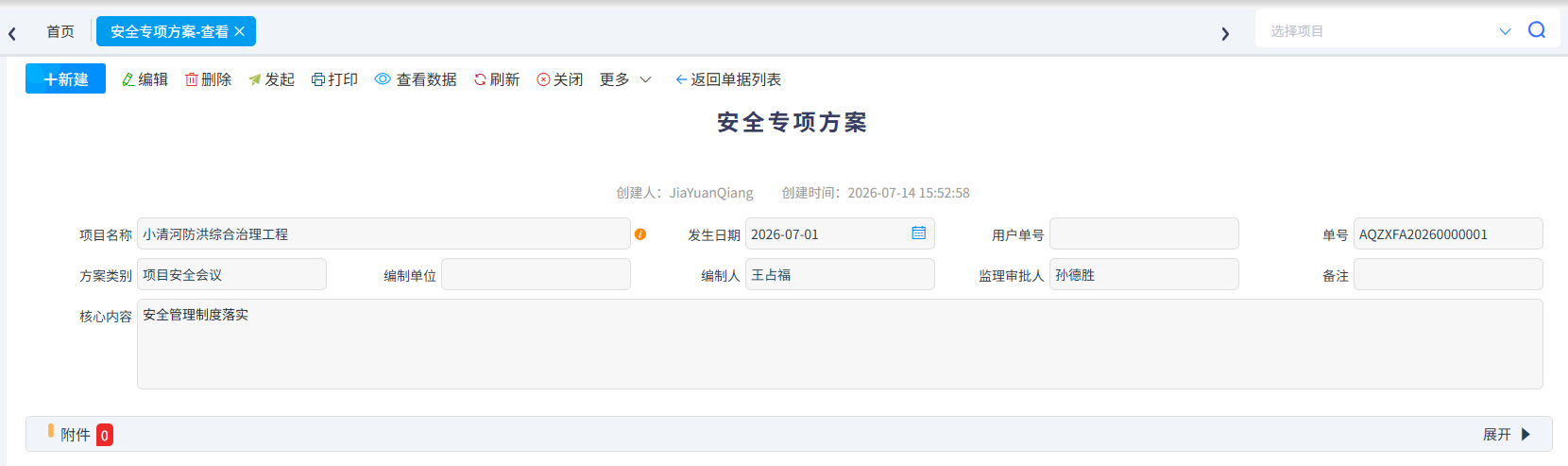Click the 新建 (new) button

(65, 79)
